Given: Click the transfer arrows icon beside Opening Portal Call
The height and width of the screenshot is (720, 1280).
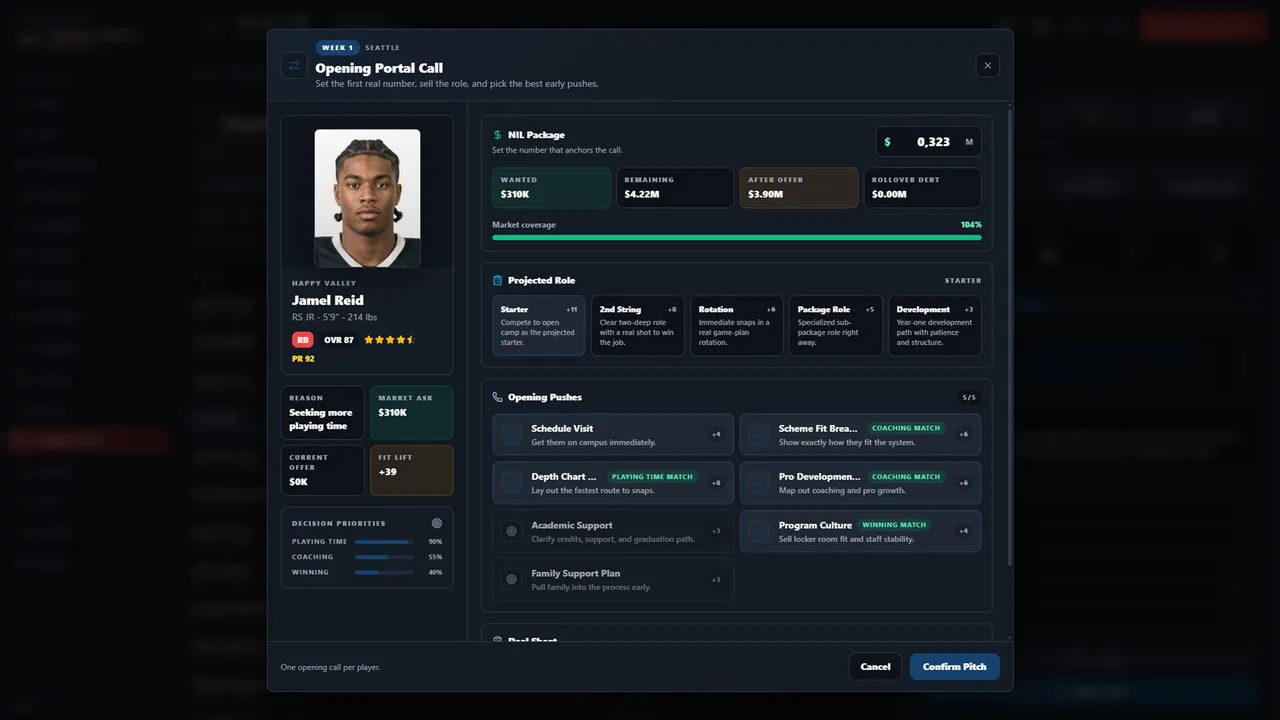Looking at the screenshot, I should click(x=294, y=65).
